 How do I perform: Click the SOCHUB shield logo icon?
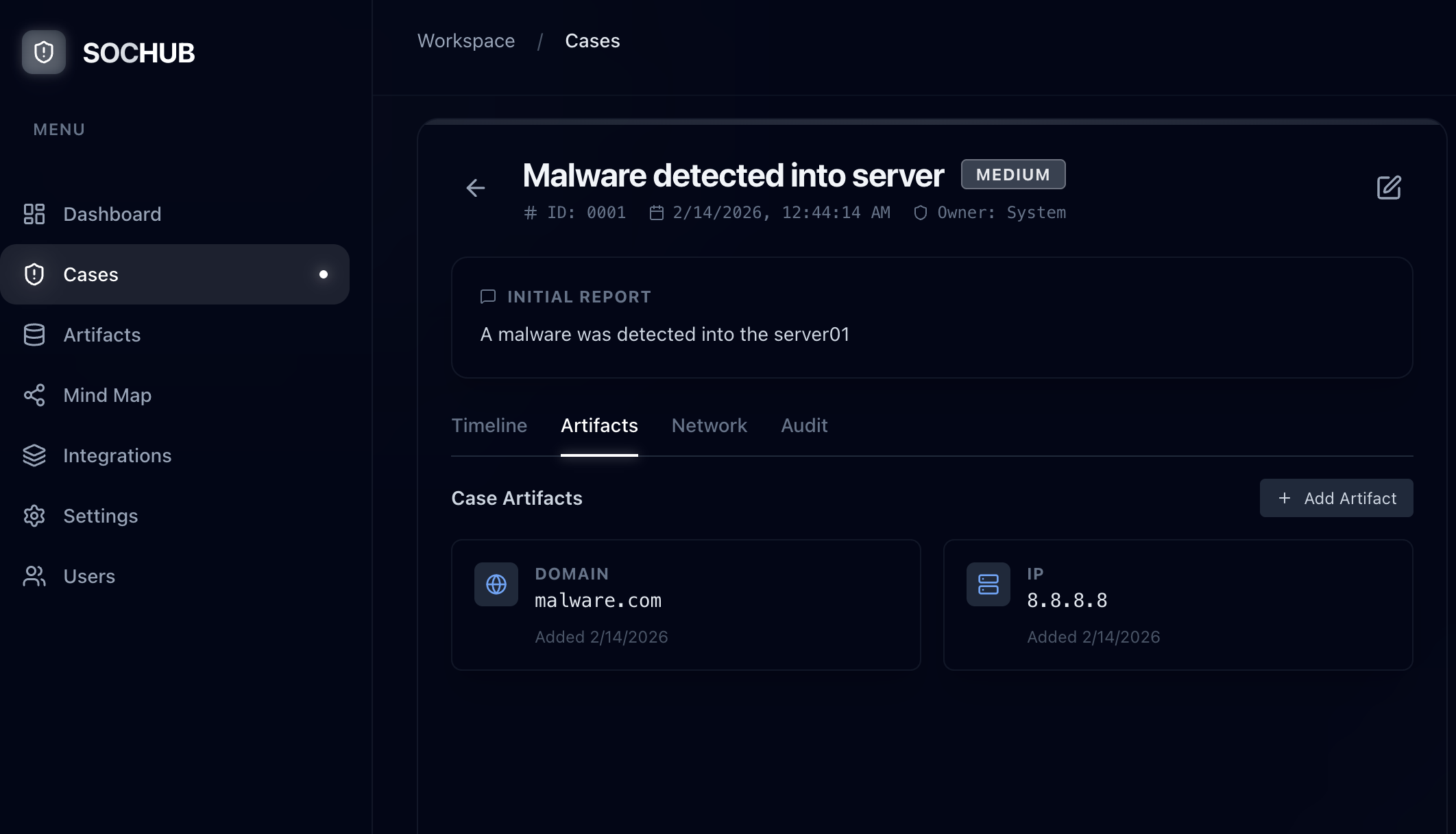point(44,52)
